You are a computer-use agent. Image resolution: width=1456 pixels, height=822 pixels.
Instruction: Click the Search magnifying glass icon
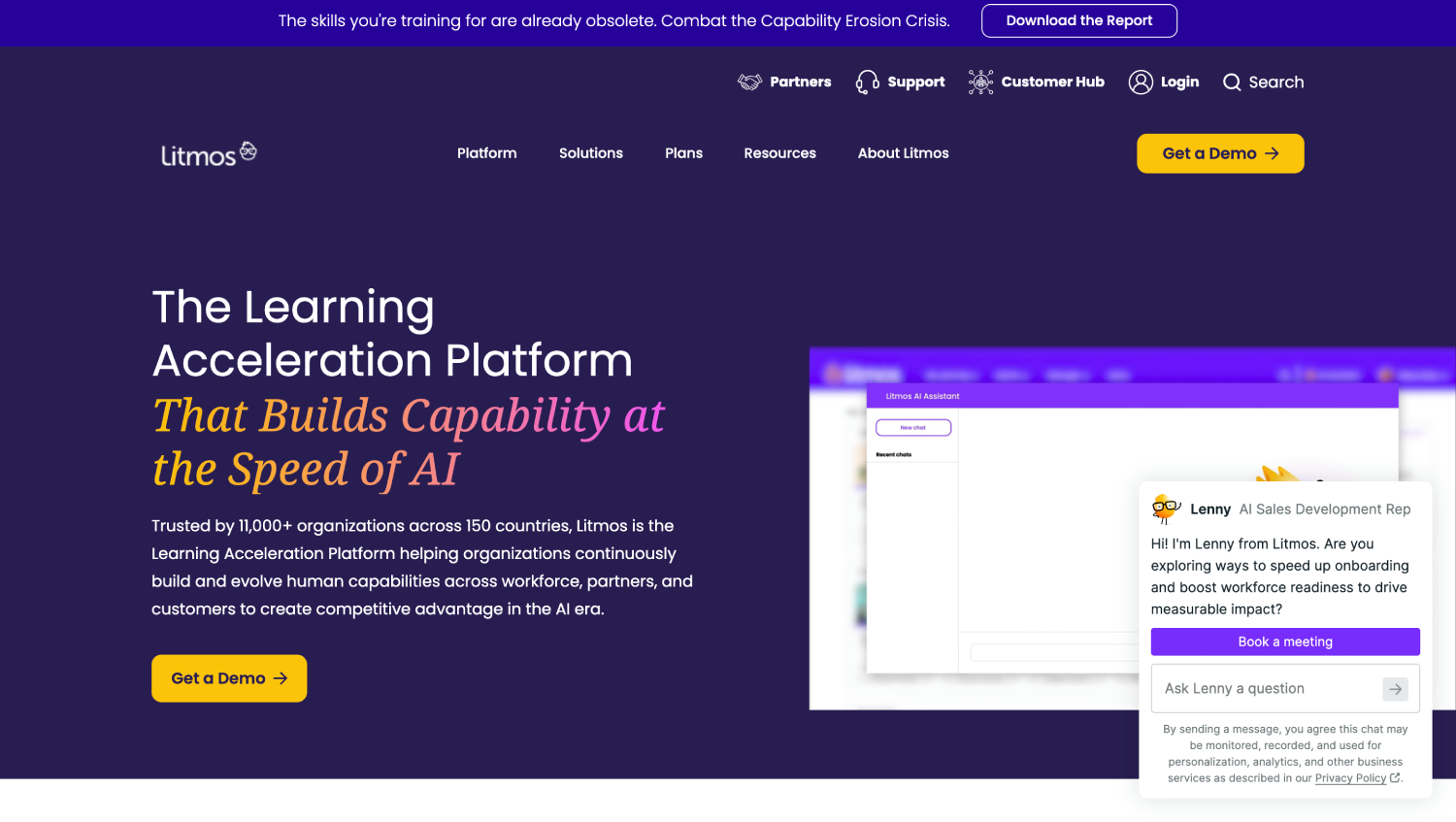click(1232, 82)
